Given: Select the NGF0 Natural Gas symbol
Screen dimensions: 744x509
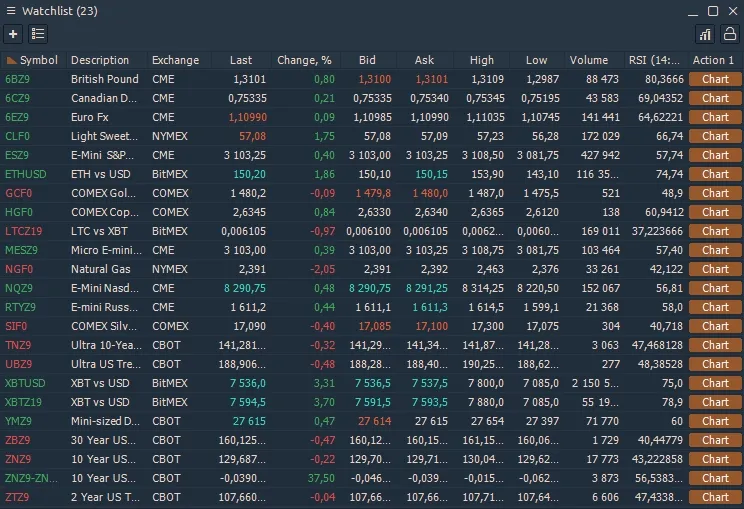Looking at the screenshot, I should pyautogui.click(x=19, y=269).
